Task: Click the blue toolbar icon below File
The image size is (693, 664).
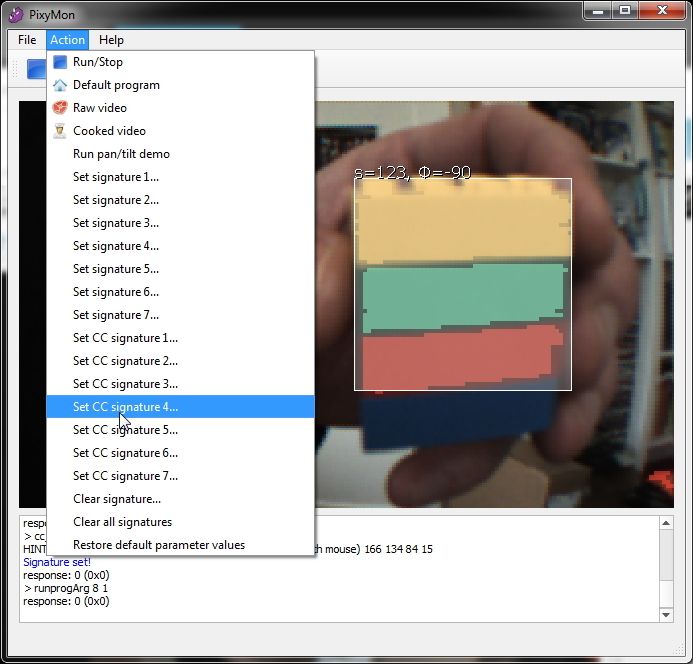Action: [x=35, y=69]
